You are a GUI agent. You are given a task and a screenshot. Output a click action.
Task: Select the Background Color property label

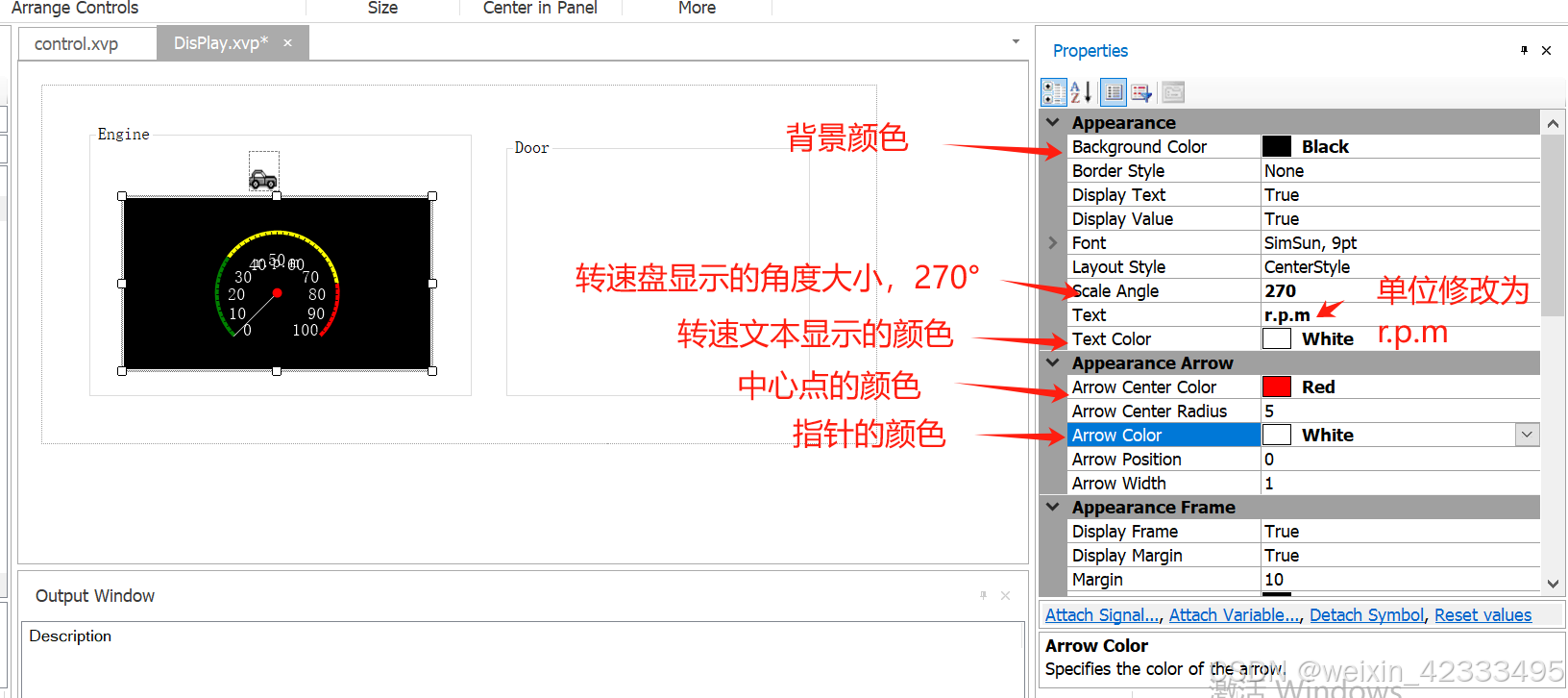point(1139,146)
